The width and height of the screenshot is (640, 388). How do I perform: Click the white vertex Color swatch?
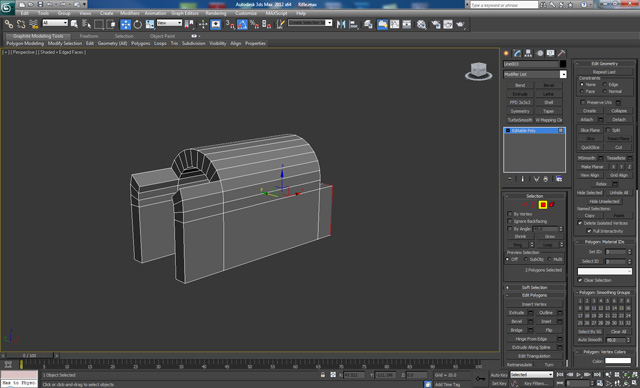618,361
